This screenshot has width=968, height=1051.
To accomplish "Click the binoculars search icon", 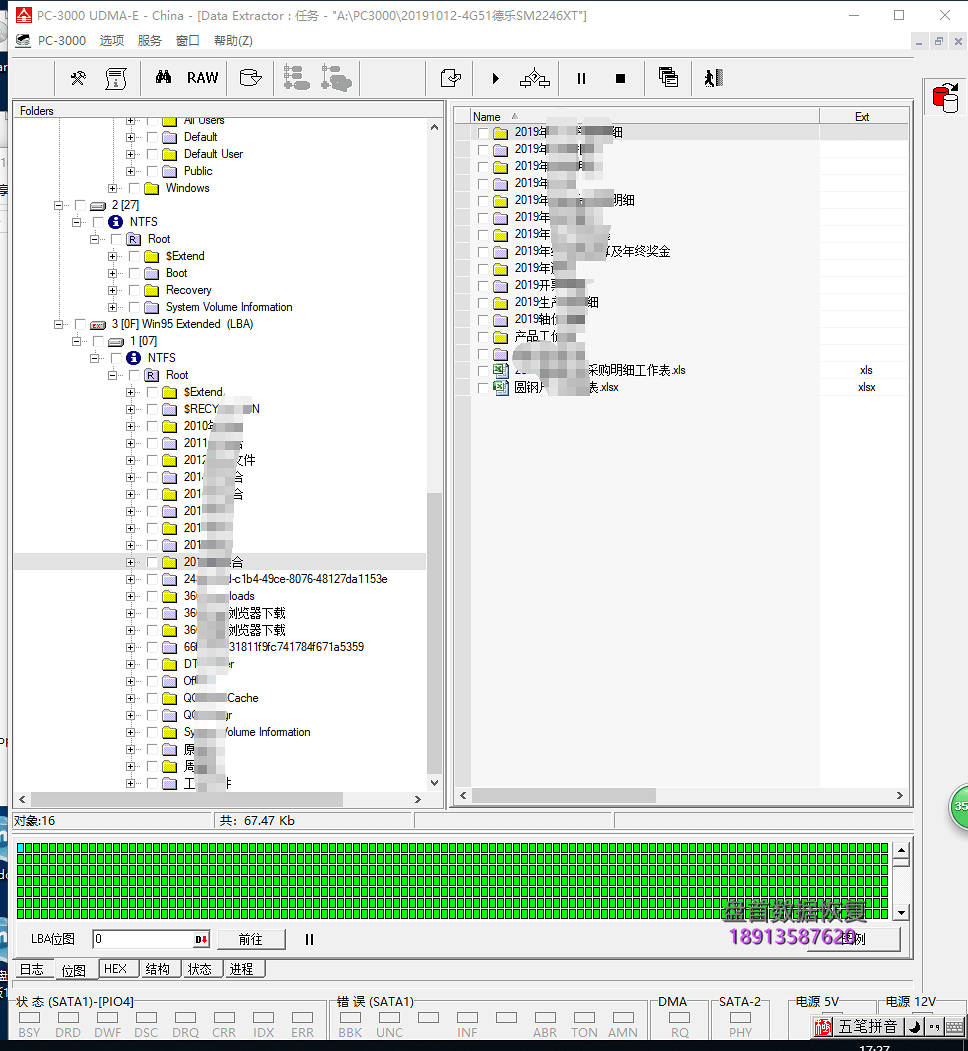I will (163, 78).
